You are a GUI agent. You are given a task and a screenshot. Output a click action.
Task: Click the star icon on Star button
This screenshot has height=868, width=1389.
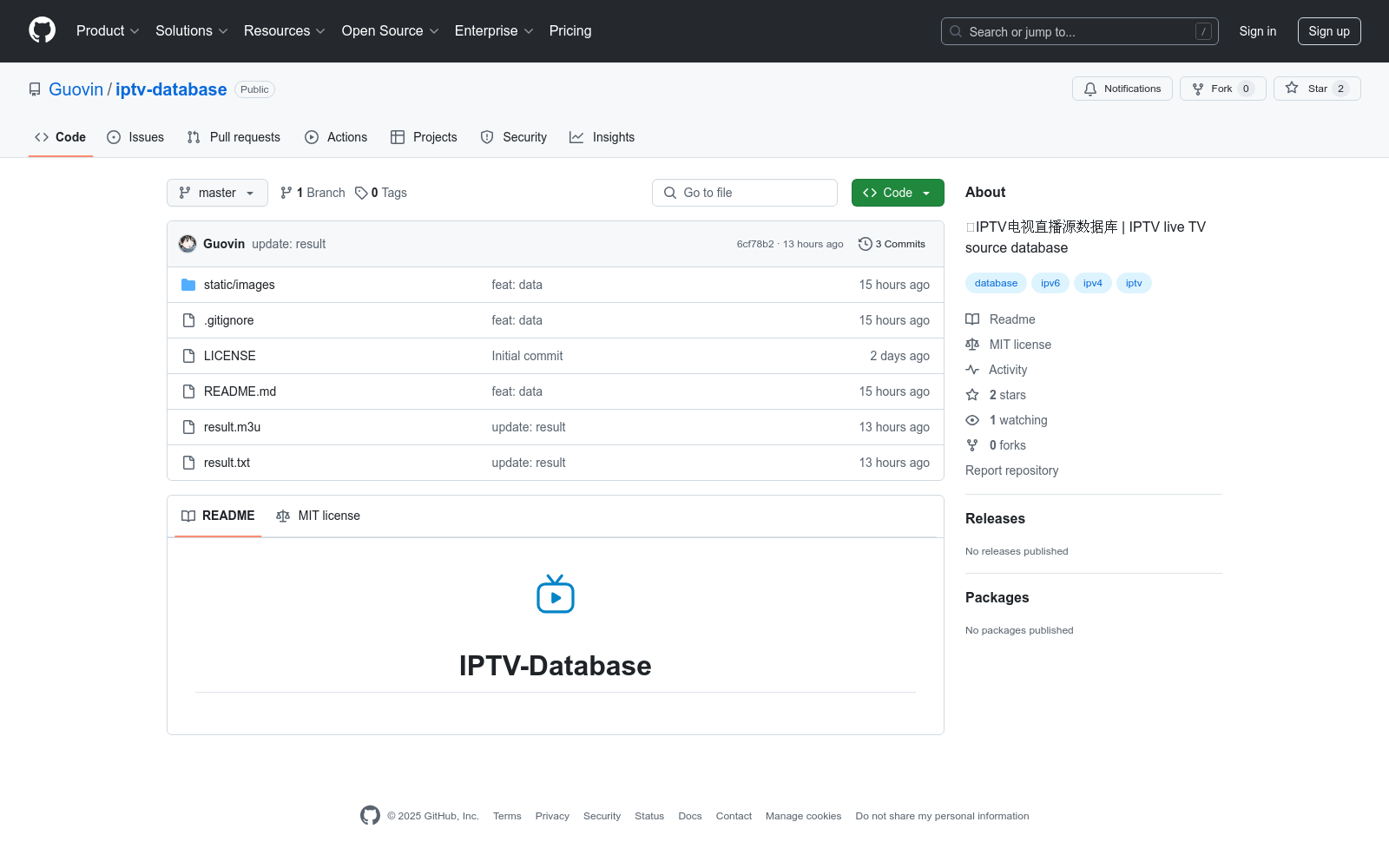[1292, 89]
